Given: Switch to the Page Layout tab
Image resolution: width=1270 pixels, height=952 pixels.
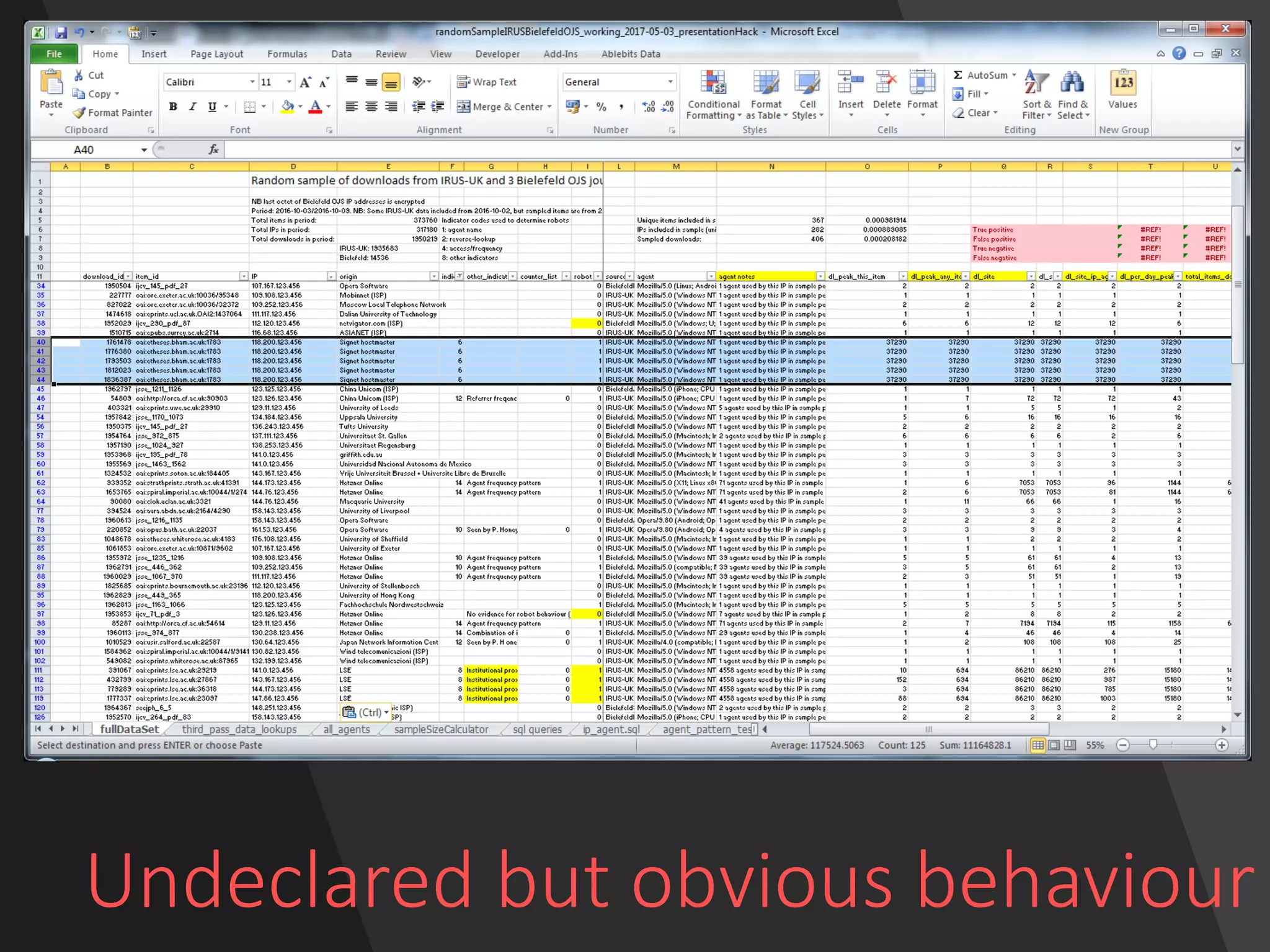Looking at the screenshot, I should 216,54.
